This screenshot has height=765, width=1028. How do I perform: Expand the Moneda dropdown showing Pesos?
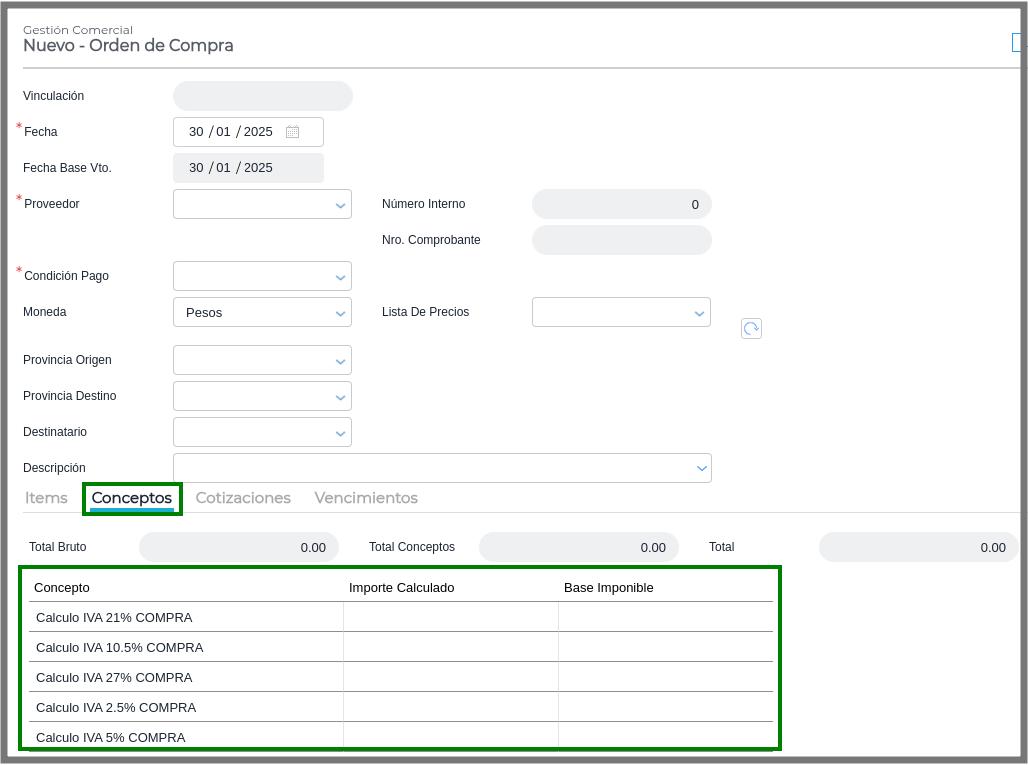[340, 313]
